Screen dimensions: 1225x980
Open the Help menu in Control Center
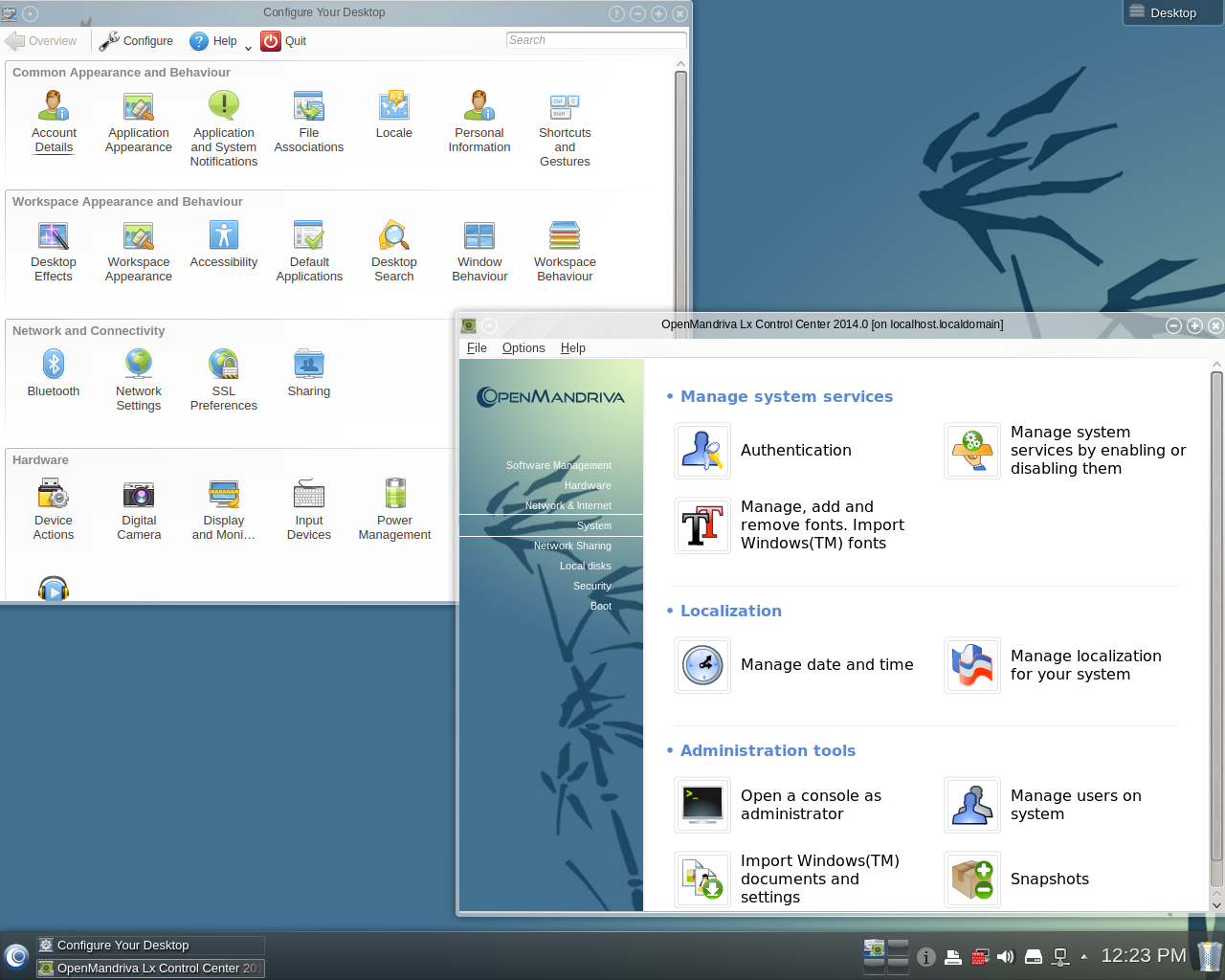(x=573, y=348)
